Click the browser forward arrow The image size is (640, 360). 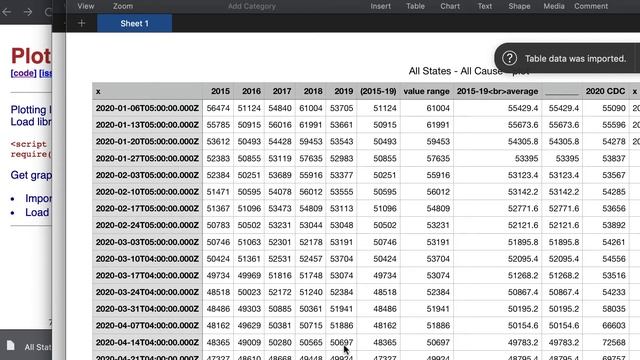[x=28, y=12]
